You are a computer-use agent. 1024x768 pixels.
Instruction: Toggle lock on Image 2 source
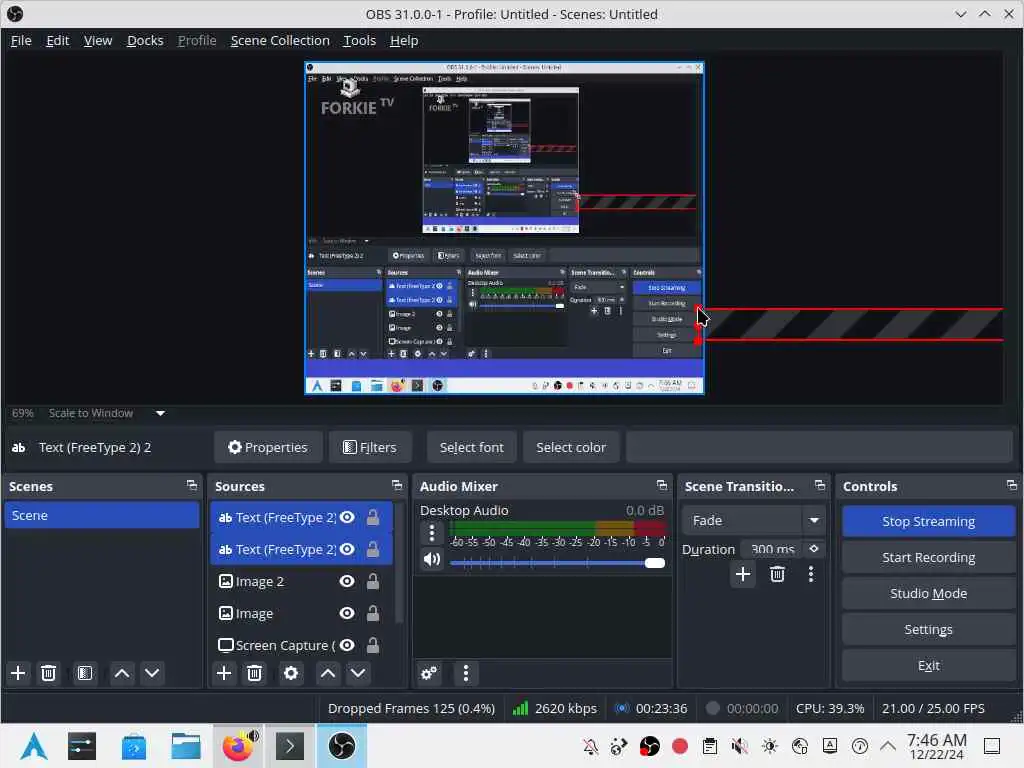pyautogui.click(x=372, y=581)
